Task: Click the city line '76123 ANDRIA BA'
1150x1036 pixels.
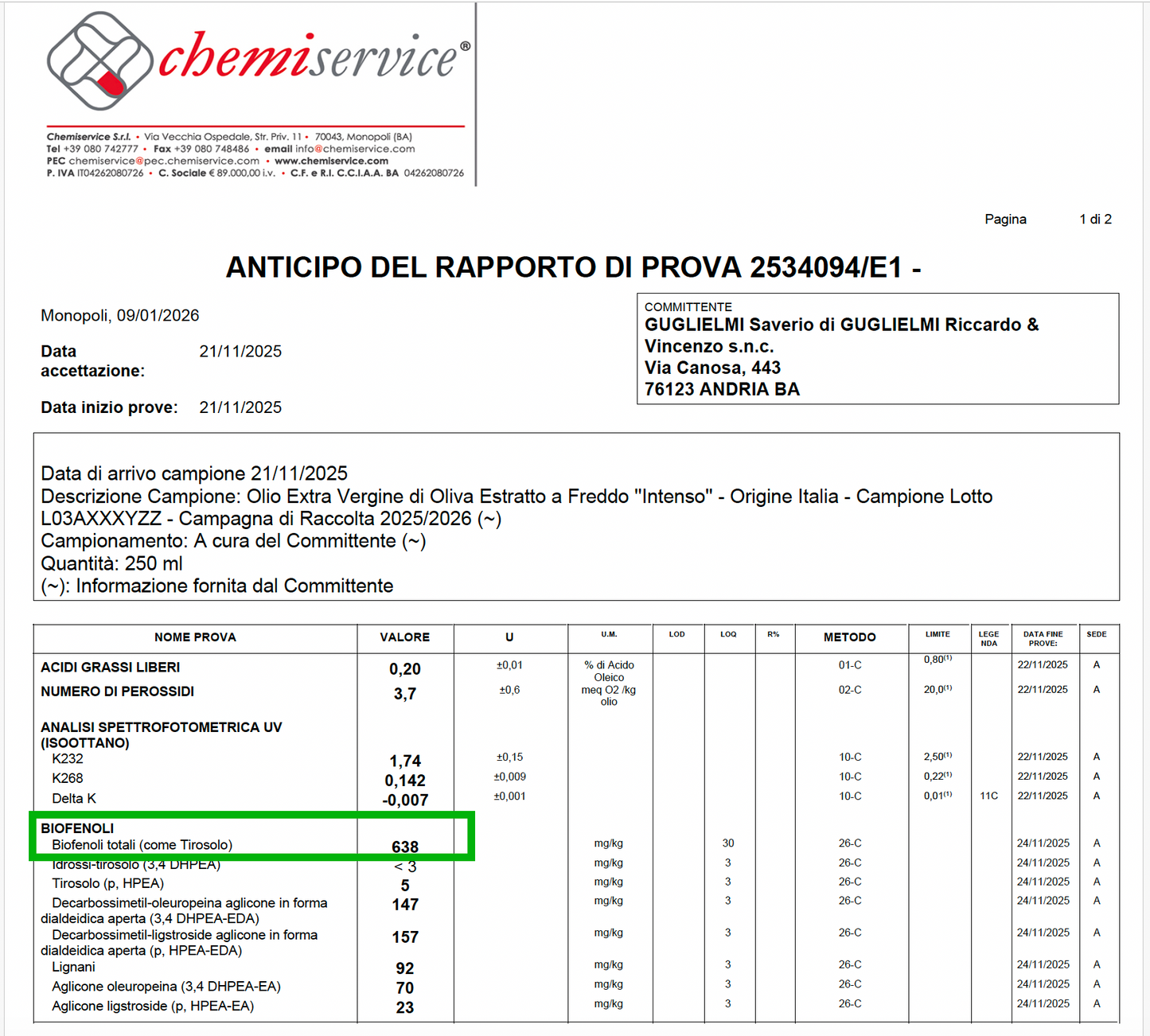Action: point(723,389)
